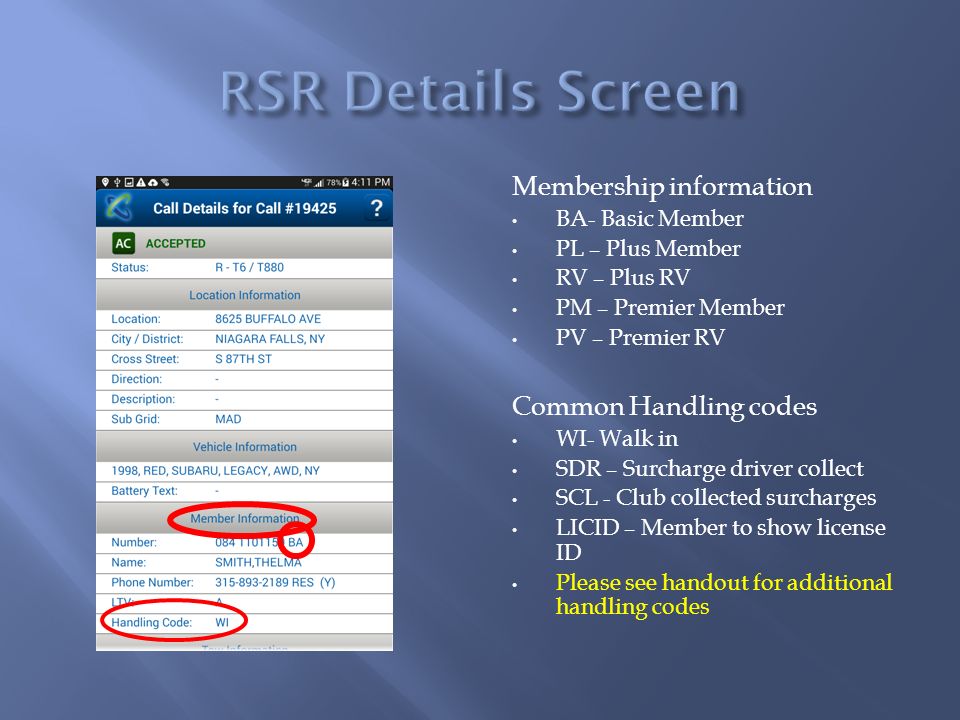The height and width of the screenshot is (720, 960).
Task: Tap the Location Information section header
Action: (244, 295)
